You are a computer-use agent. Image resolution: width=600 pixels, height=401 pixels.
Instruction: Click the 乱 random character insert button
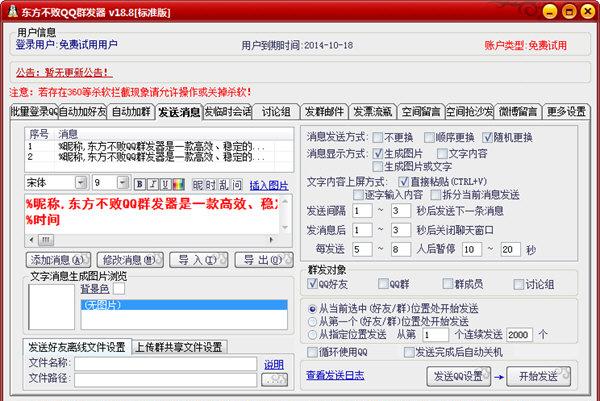point(223,184)
